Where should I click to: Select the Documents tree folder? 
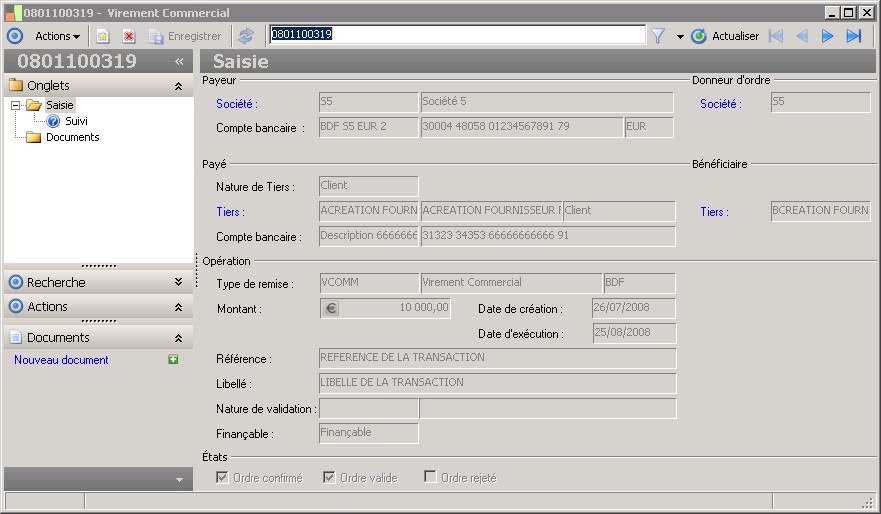tap(72, 137)
